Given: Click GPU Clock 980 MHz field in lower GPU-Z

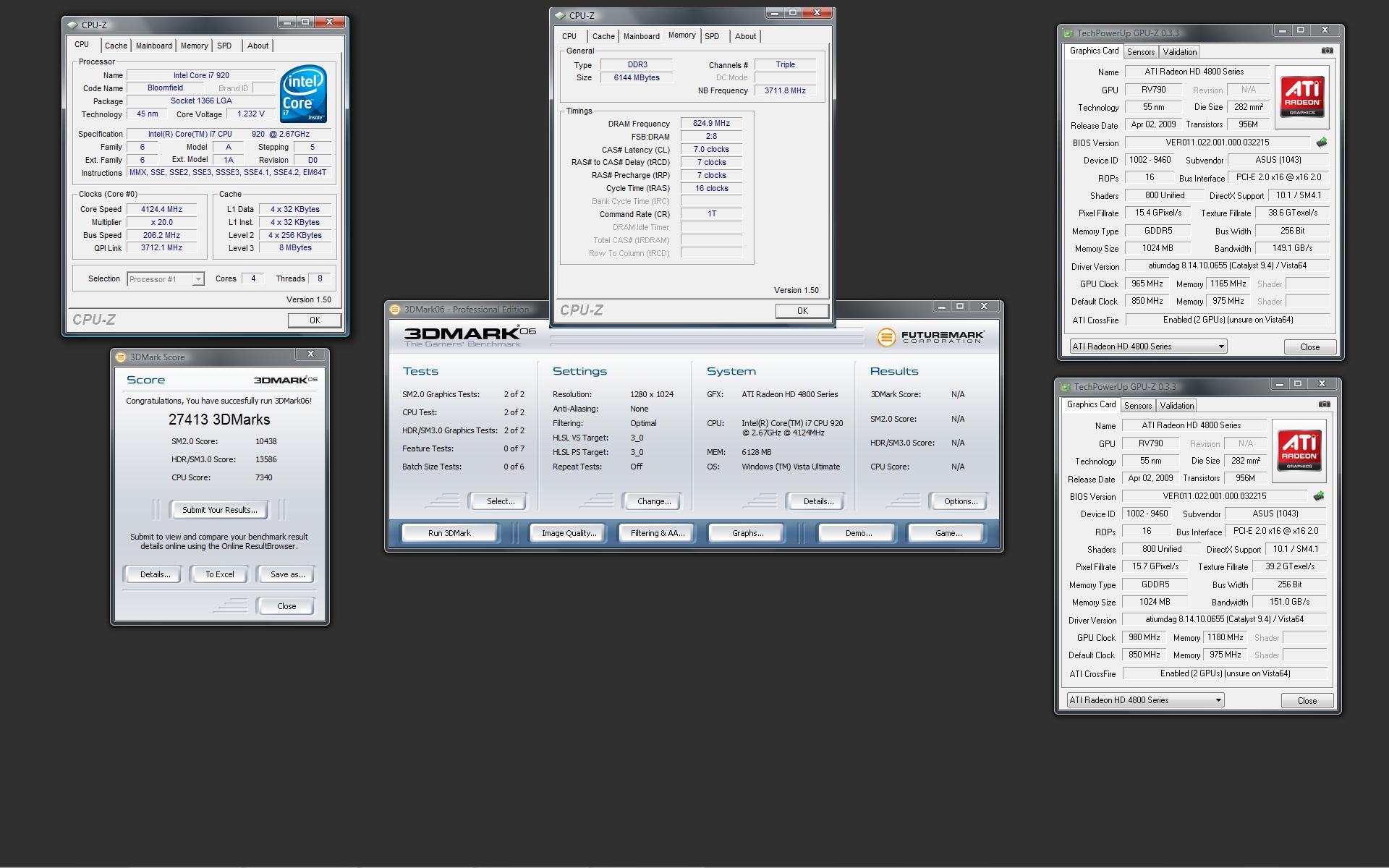Looking at the screenshot, I should coord(1143,638).
